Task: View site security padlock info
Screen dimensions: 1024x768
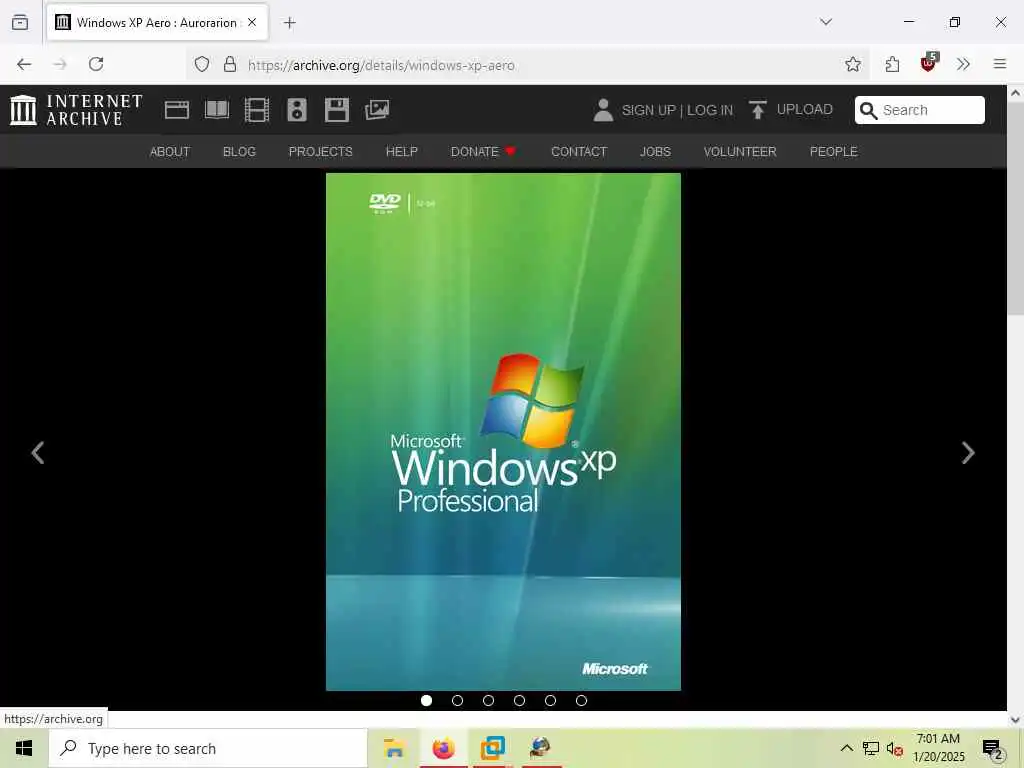Action: [x=230, y=64]
